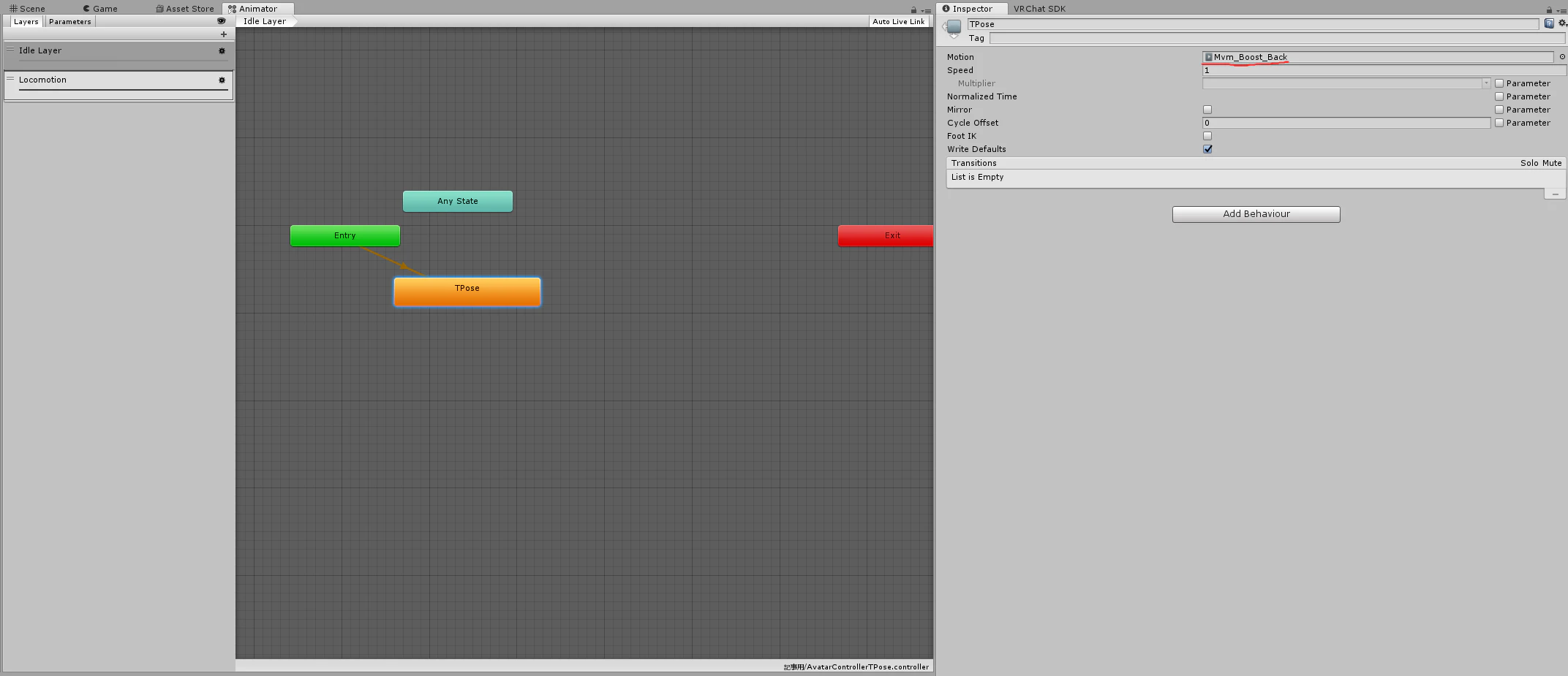Open the Inspector component gear menu
1568x676 pixels.
pyautogui.click(x=1562, y=24)
